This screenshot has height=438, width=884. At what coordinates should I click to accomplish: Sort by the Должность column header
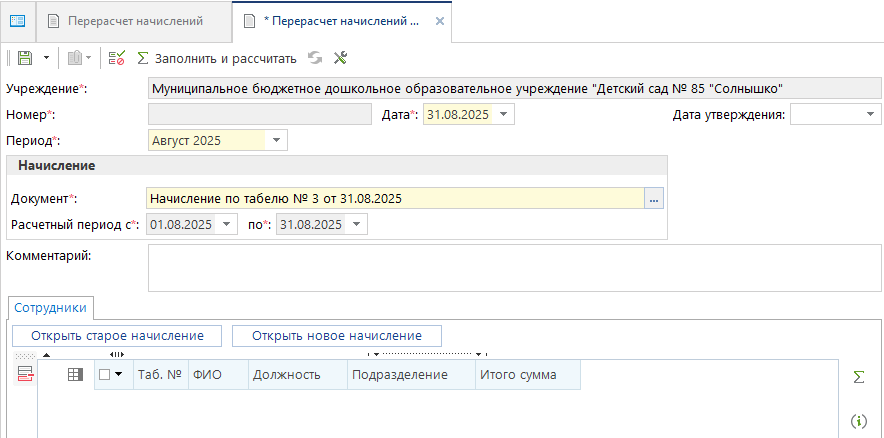[x=298, y=375]
